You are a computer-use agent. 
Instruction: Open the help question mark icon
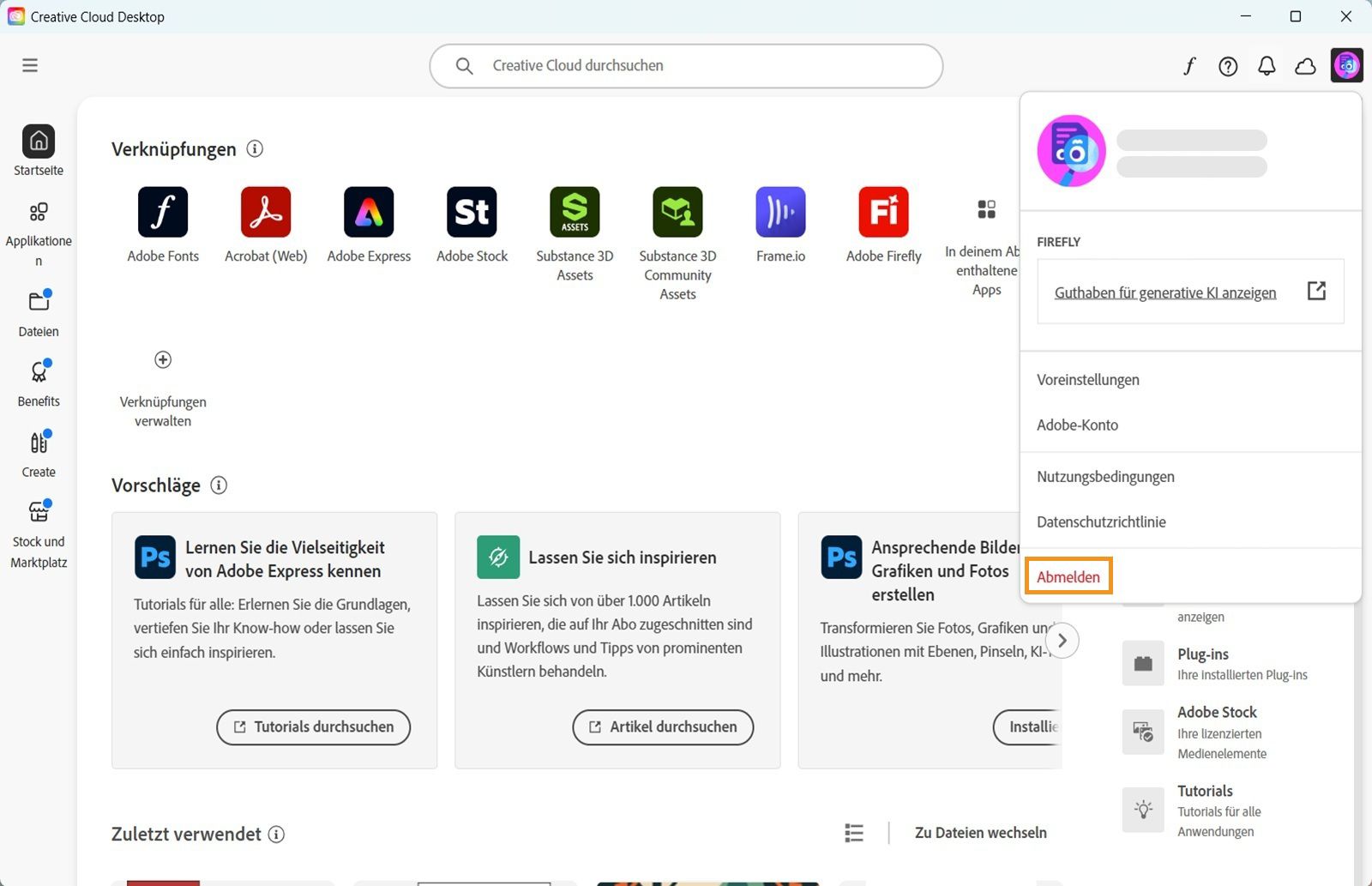tap(1228, 66)
